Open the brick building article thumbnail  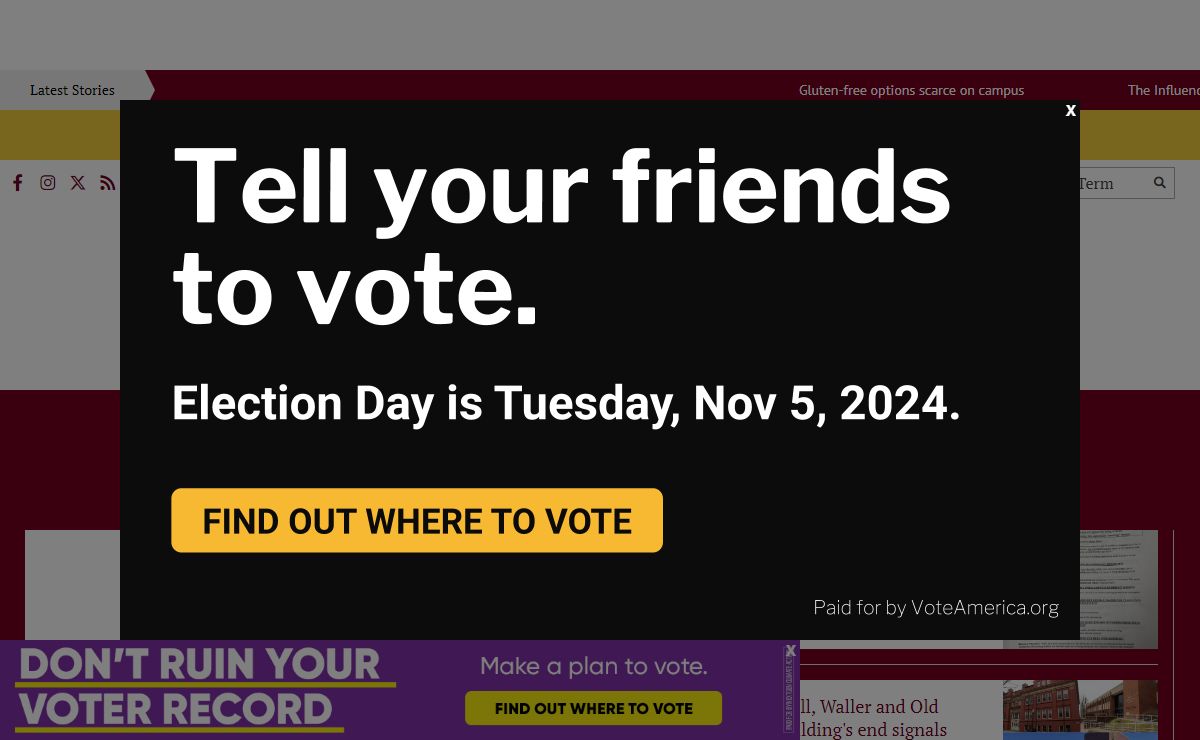pyautogui.click(x=1080, y=710)
